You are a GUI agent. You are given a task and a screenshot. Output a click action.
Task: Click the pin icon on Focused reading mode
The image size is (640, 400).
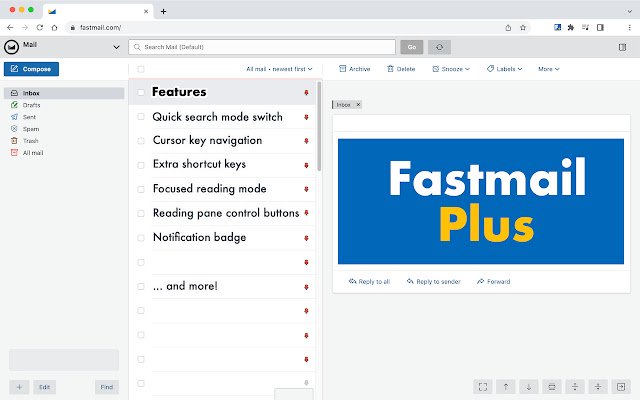click(306, 189)
